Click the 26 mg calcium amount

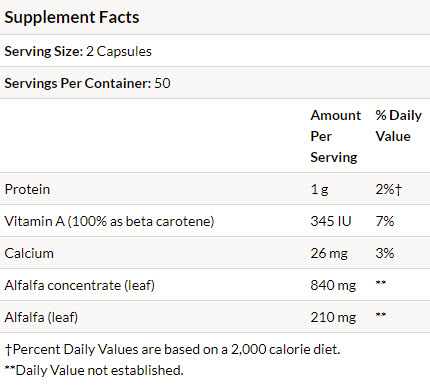pyautogui.click(x=329, y=253)
